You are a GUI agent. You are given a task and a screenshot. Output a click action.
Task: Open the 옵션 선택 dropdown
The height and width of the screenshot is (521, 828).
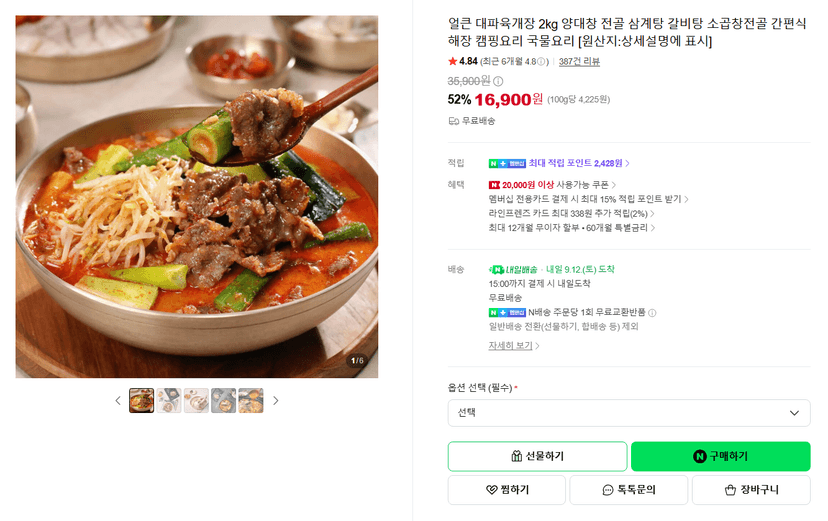coord(629,413)
